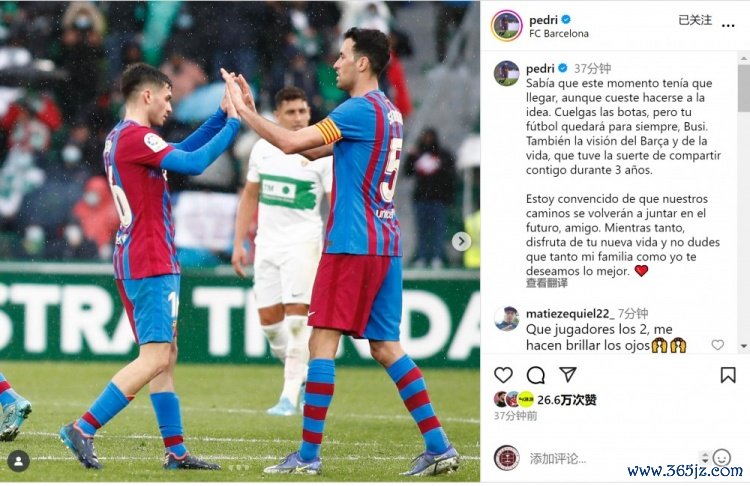Like the post with heart icon
Image resolution: width=750 pixels, height=486 pixels.
tap(503, 375)
